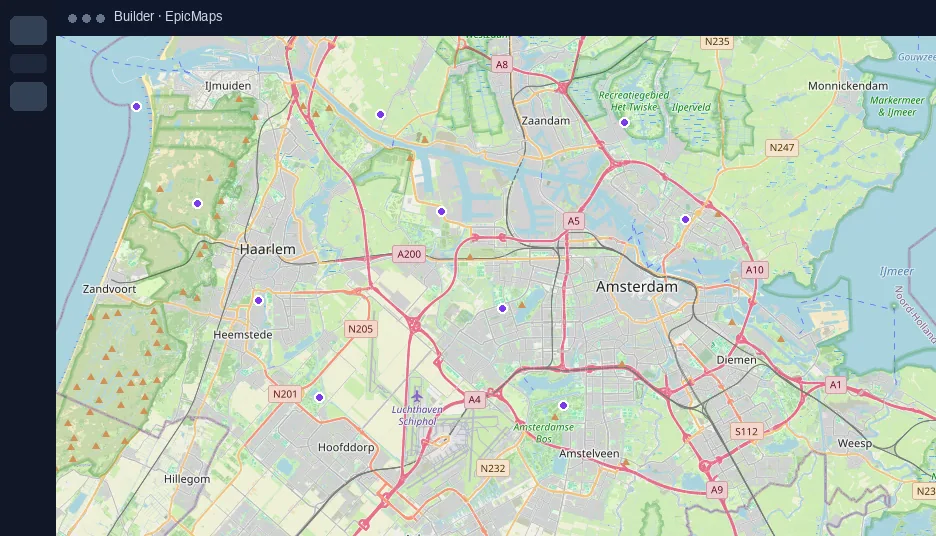Image resolution: width=936 pixels, height=536 pixels.
Task: Click the N247 road shield
Action: (x=782, y=147)
